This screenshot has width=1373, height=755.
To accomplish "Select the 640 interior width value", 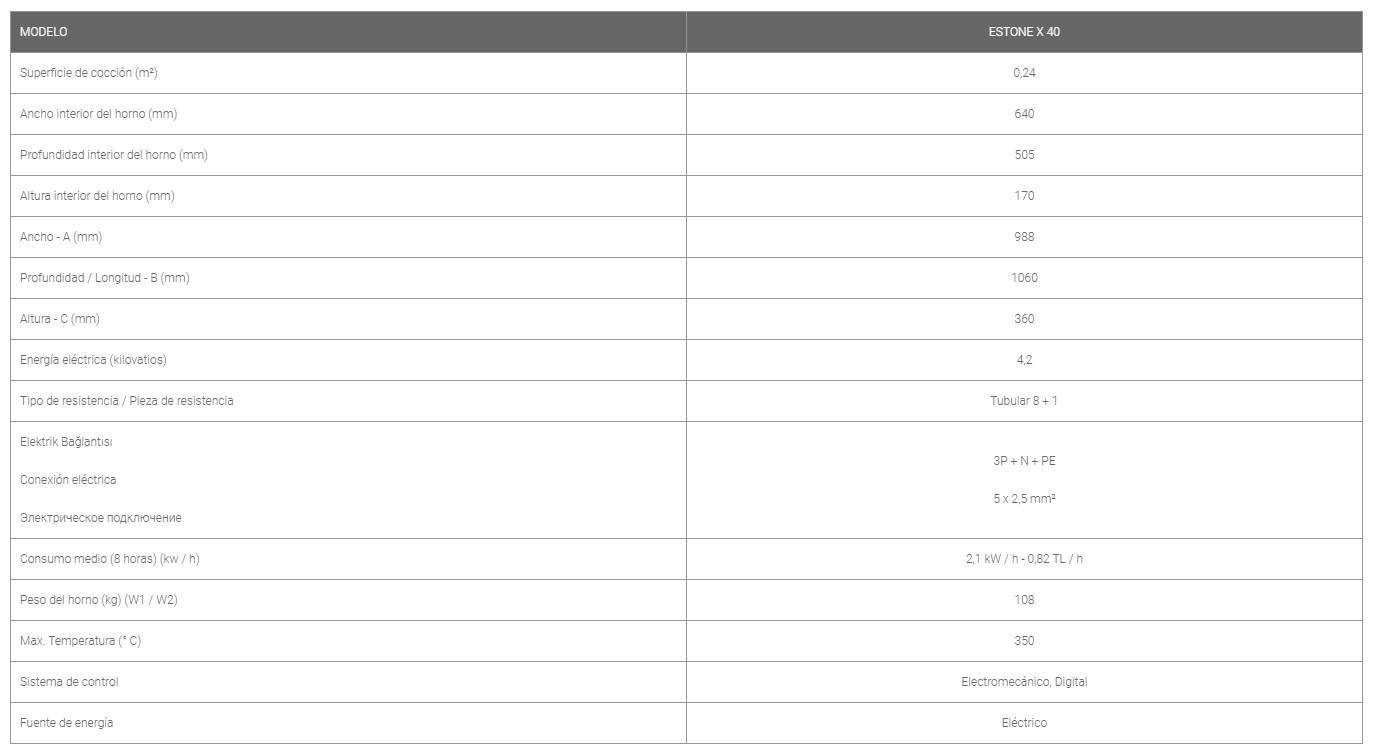I will coord(1024,114).
